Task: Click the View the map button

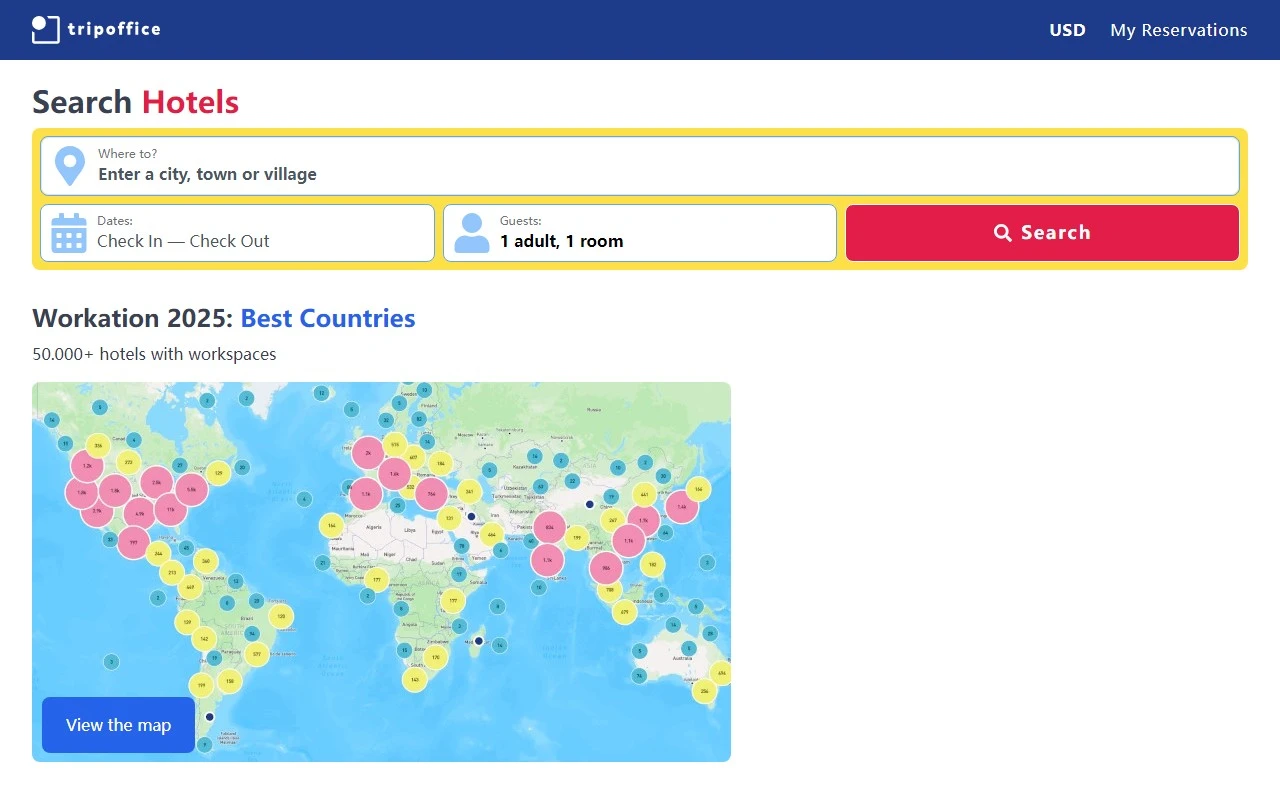Action: tap(118, 725)
